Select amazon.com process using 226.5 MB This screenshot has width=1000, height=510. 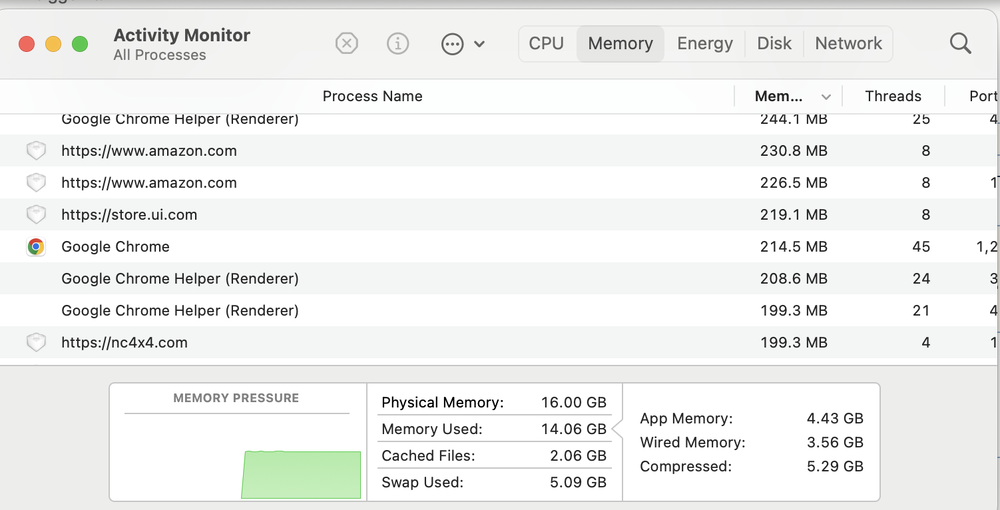point(149,183)
